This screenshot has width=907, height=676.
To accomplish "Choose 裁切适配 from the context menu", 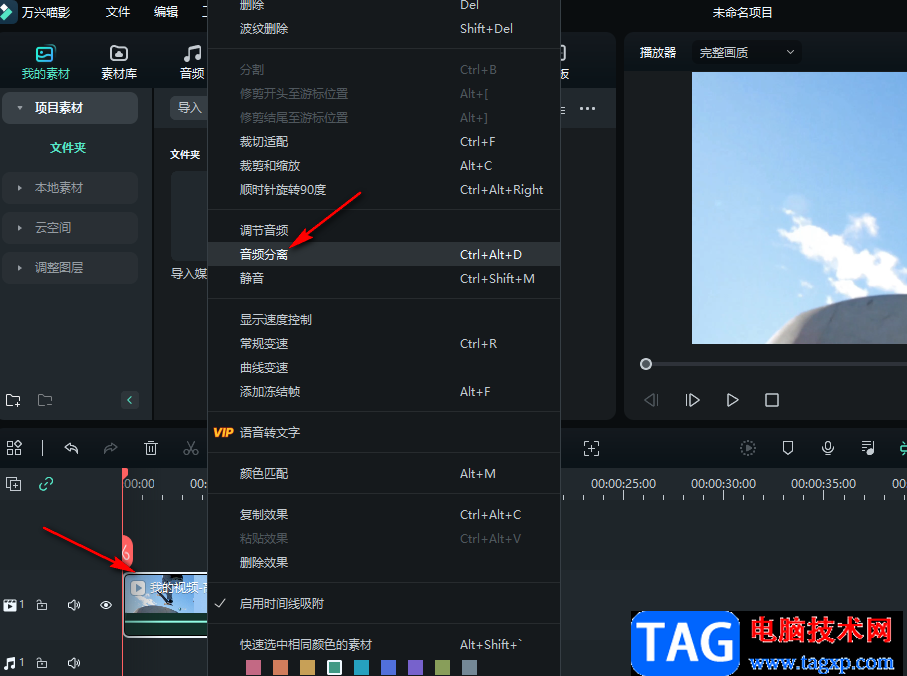I will click(x=384, y=142).
